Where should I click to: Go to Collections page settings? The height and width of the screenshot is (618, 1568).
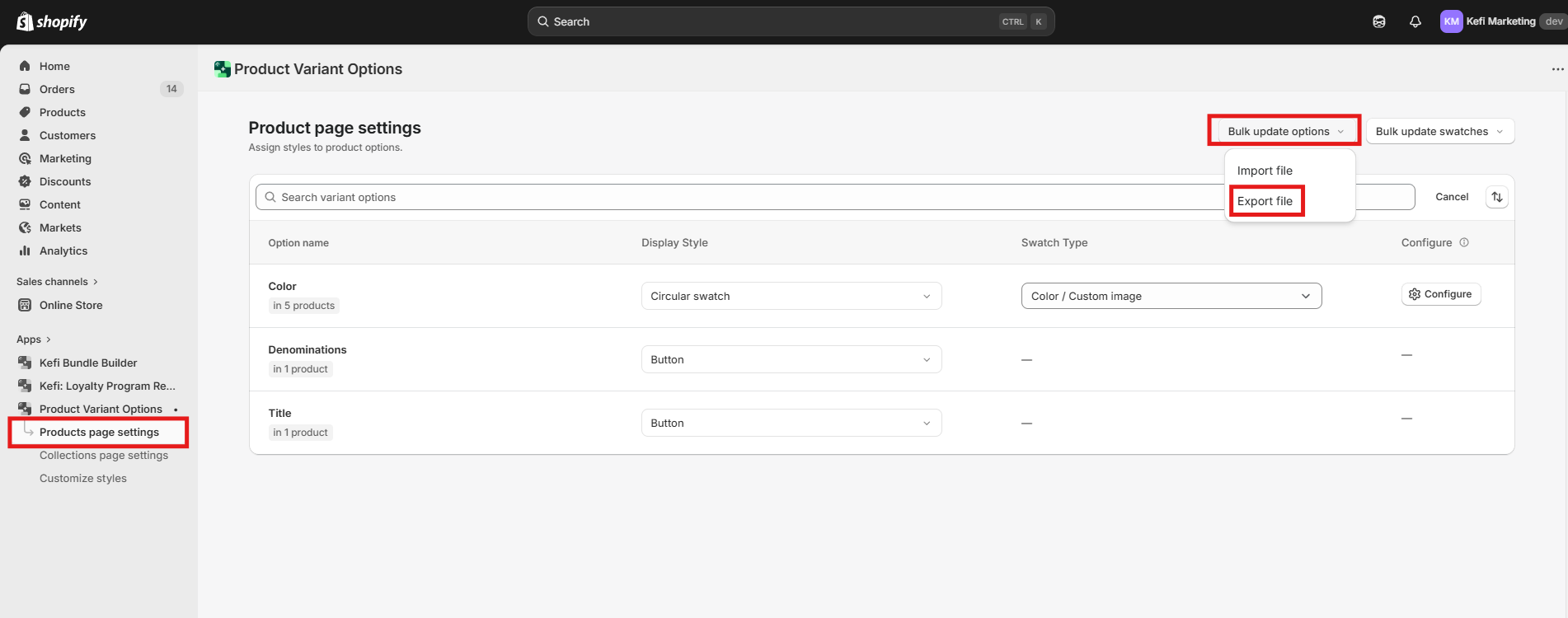pos(104,455)
